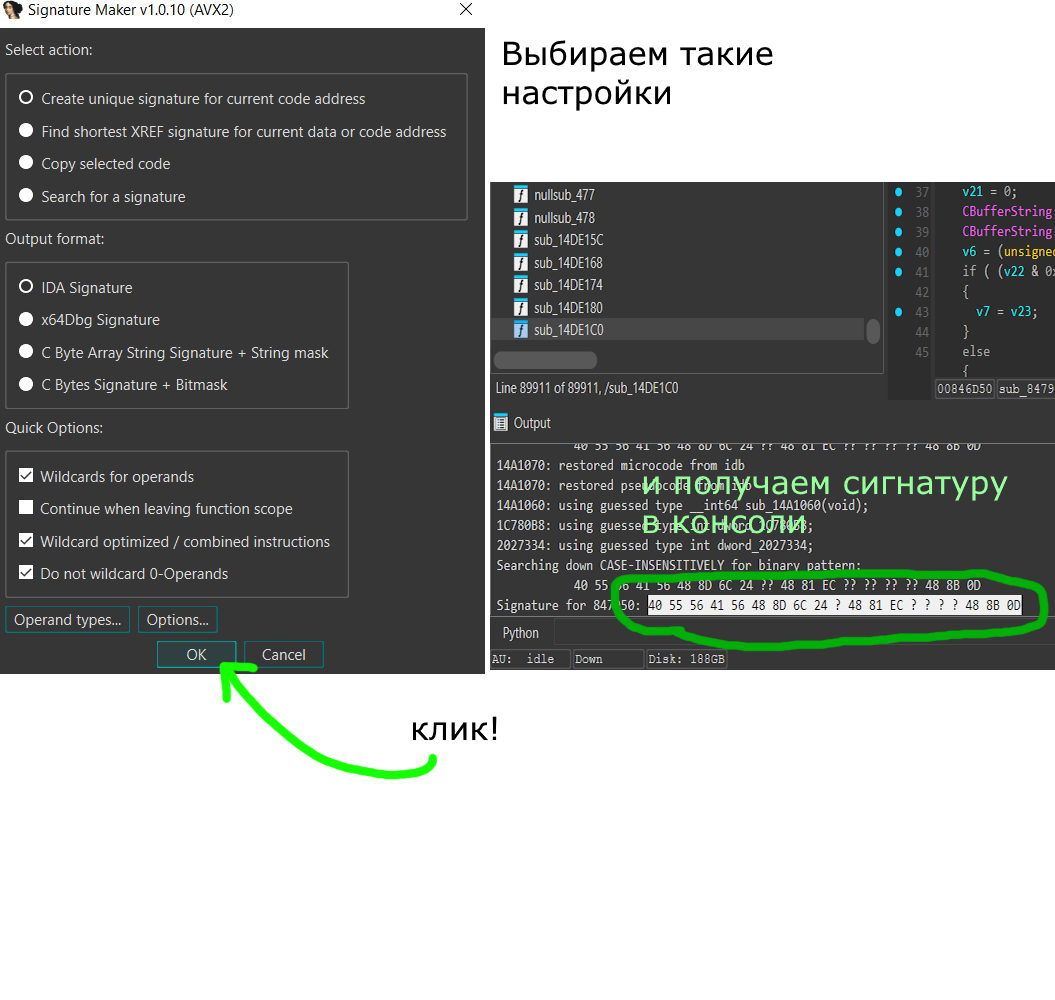Click function icon beside nullsub_478
Viewport: 1055px width, 1000px height.
(x=520, y=217)
